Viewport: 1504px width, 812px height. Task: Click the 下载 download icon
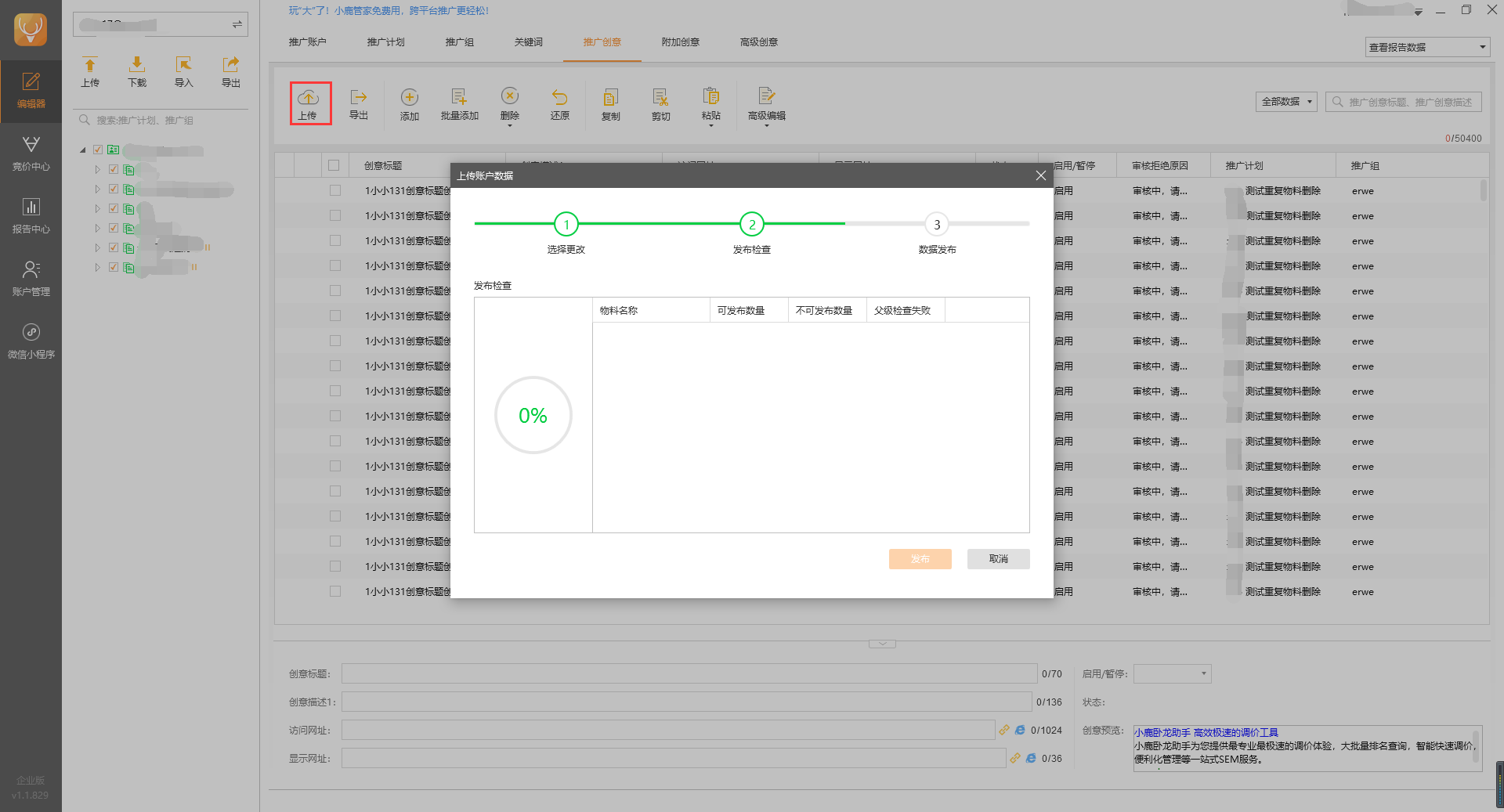[x=137, y=71]
